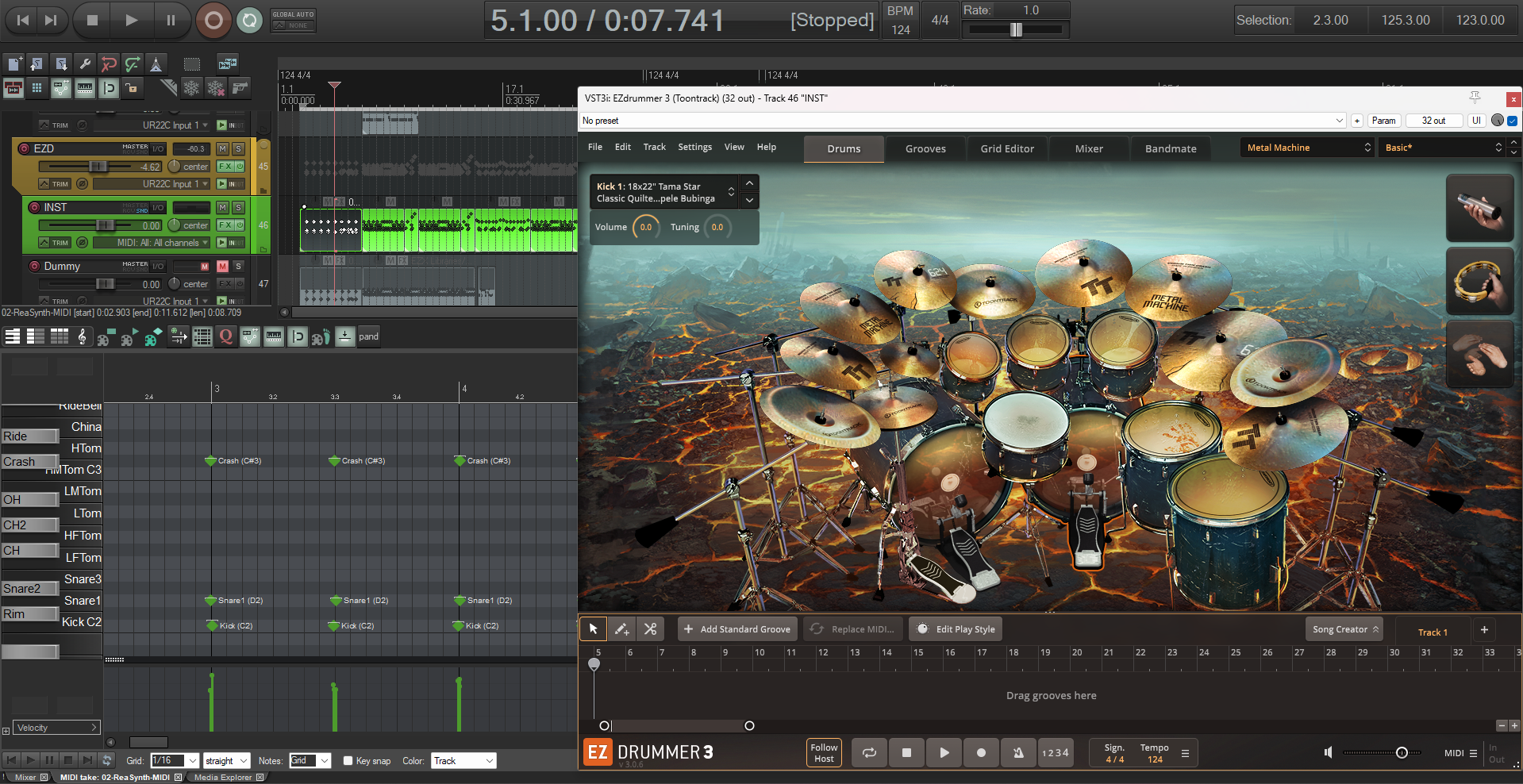Screen dimensions: 1523x784
Task: Click the hand claps percussion thumbnail
Action: [x=1480, y=354]
